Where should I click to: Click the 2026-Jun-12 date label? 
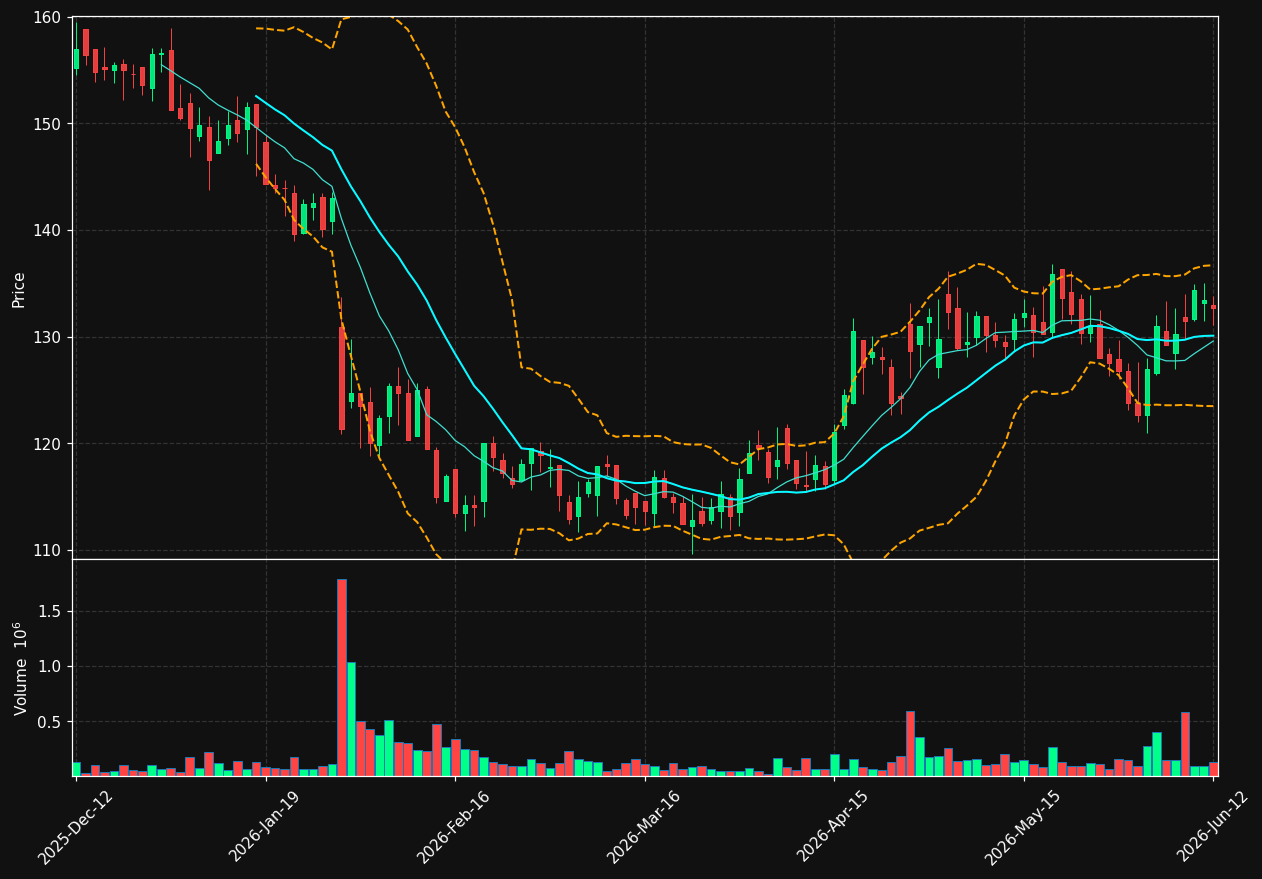click(x=1214, y=826)
